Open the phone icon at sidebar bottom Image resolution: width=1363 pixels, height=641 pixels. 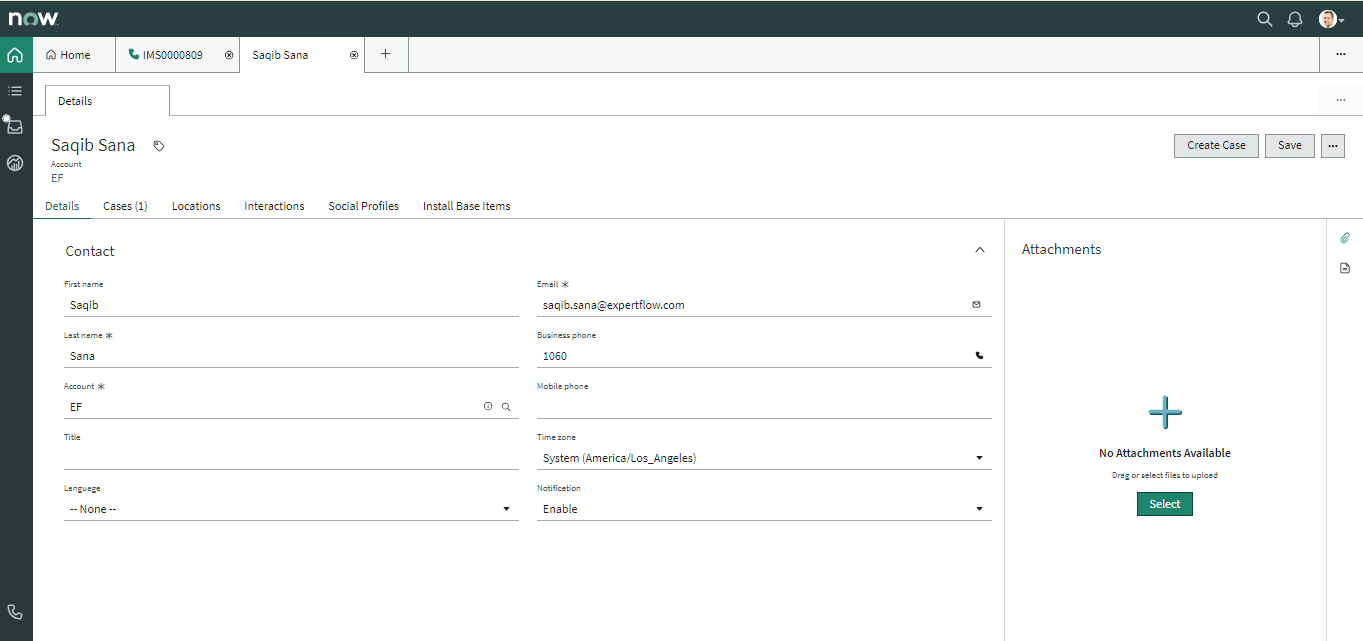(x=15, y=612)
